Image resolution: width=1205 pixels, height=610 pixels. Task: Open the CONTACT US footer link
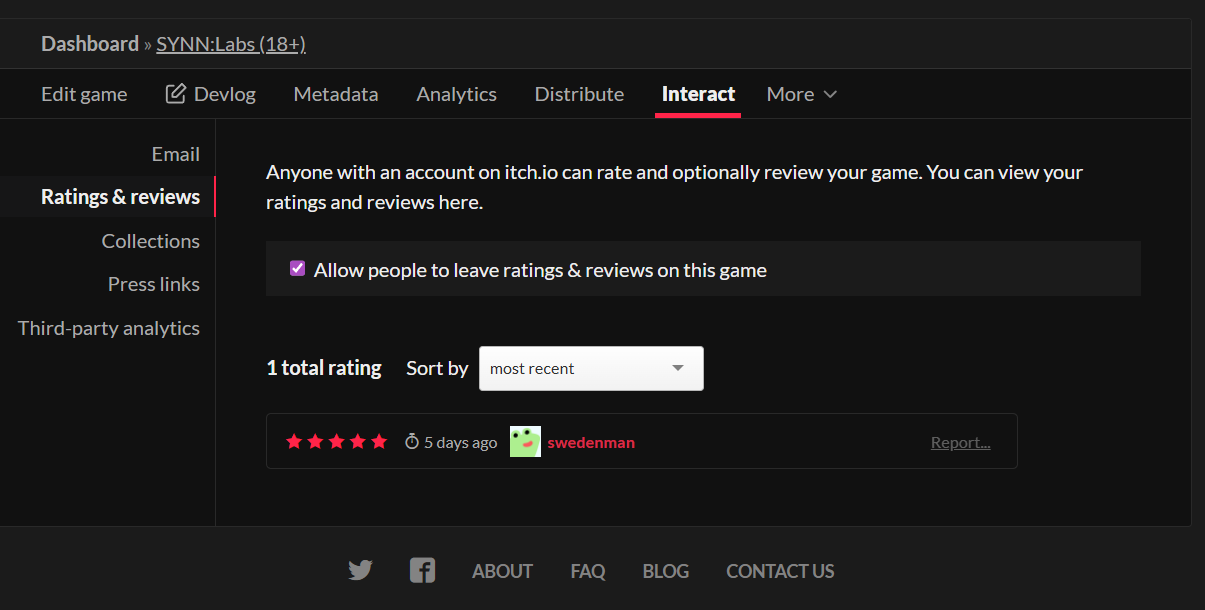tap(780, 571)
